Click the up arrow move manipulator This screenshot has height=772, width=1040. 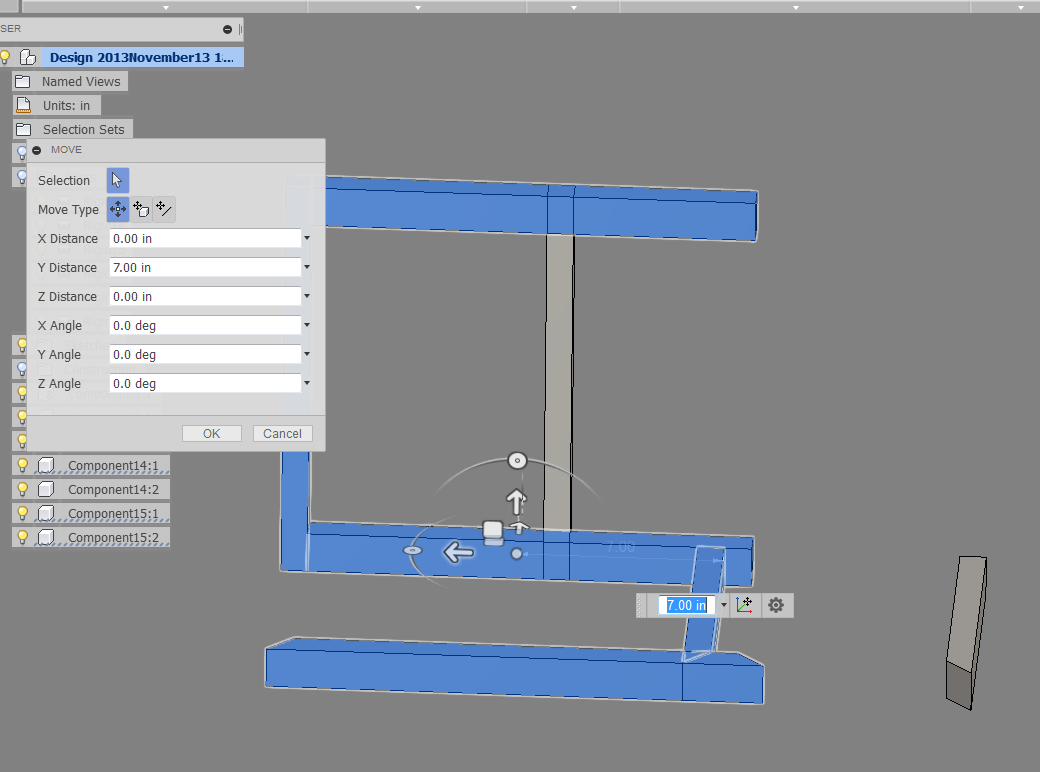pos(516,502)
